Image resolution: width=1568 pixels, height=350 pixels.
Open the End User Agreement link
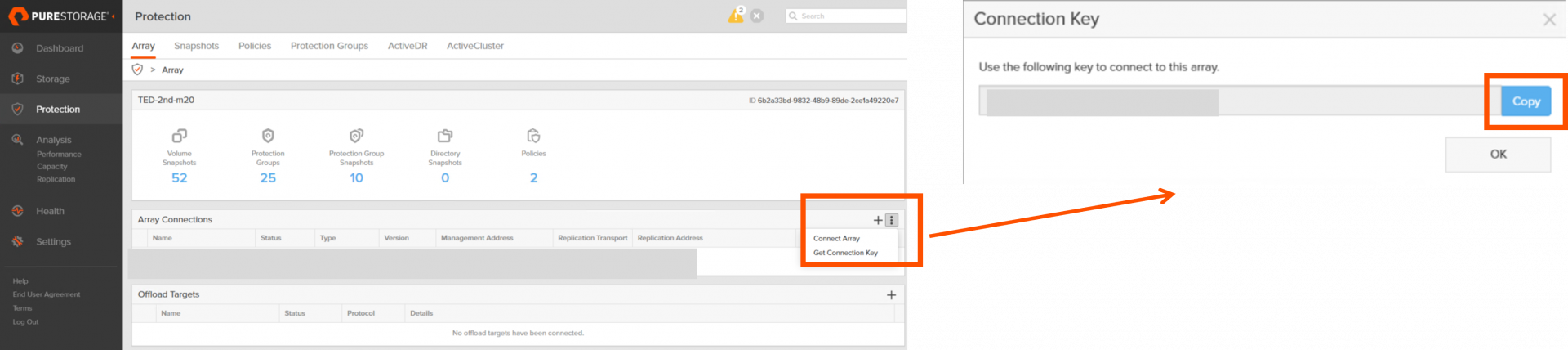pyautogui.click(x=47, y=294)
